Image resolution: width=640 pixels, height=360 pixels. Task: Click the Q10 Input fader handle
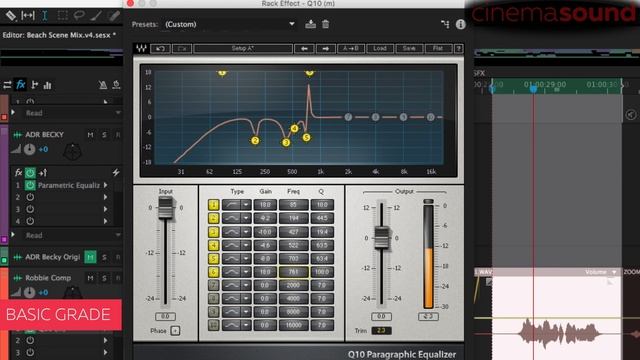pyautogui.click(x=165, y=208)
